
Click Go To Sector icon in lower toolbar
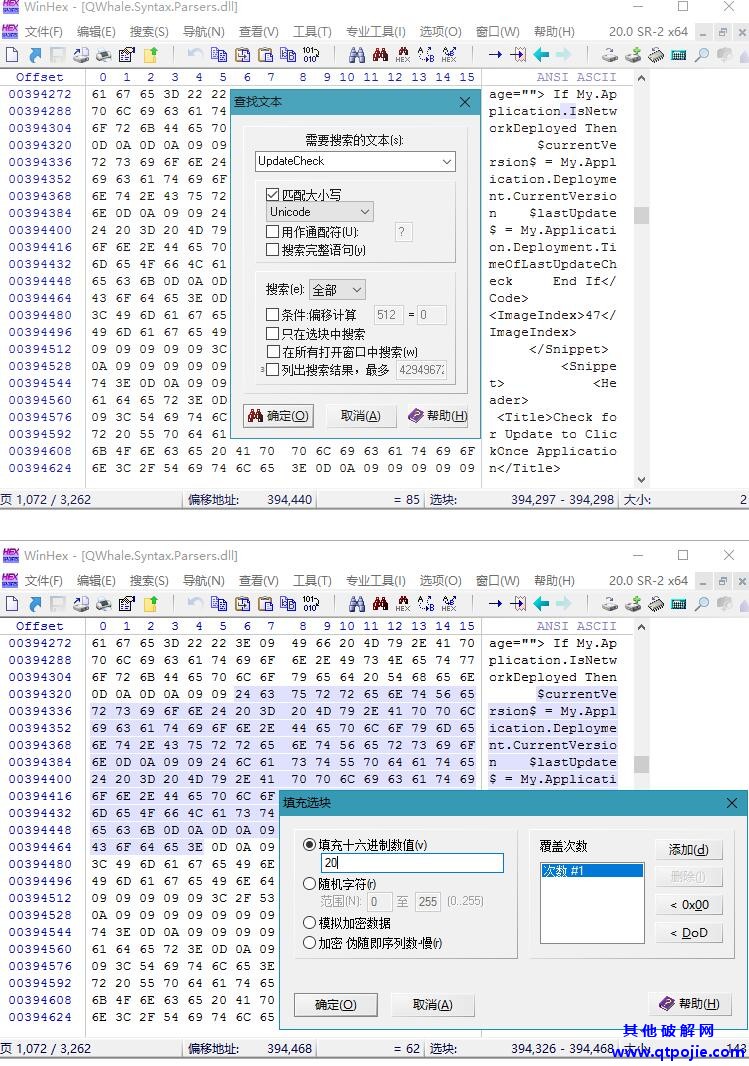519,603
